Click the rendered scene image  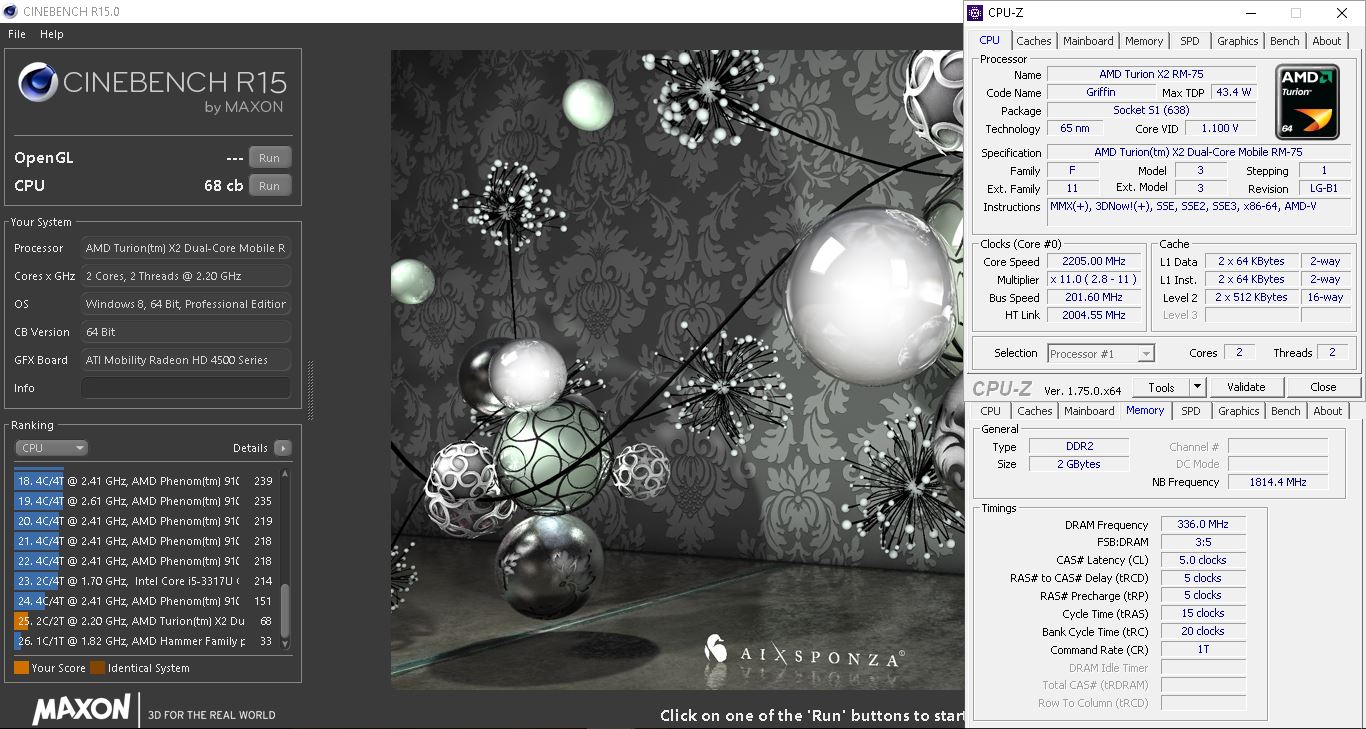click(677, 370)
